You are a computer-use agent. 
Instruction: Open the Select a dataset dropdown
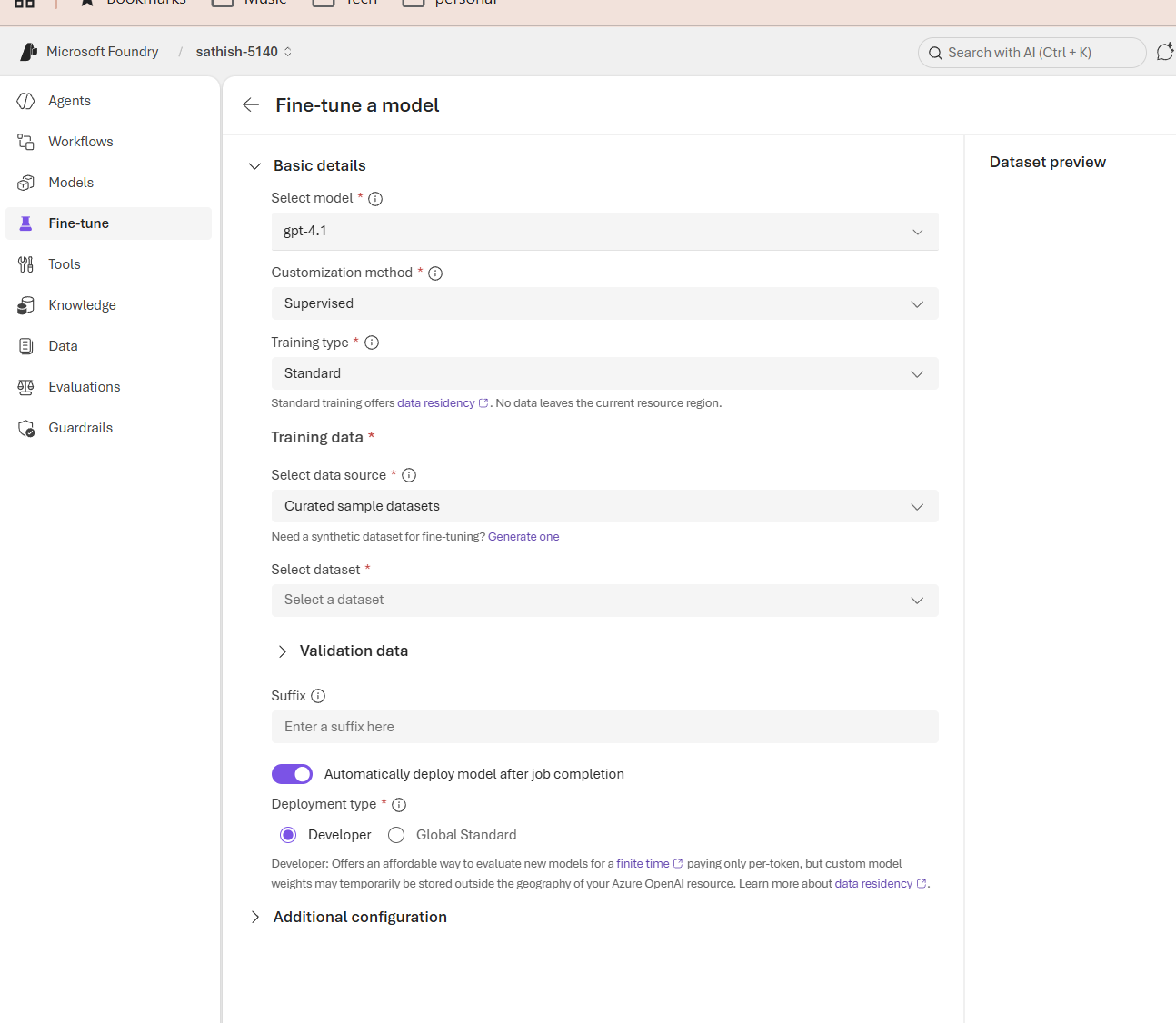tap(604, 601)
